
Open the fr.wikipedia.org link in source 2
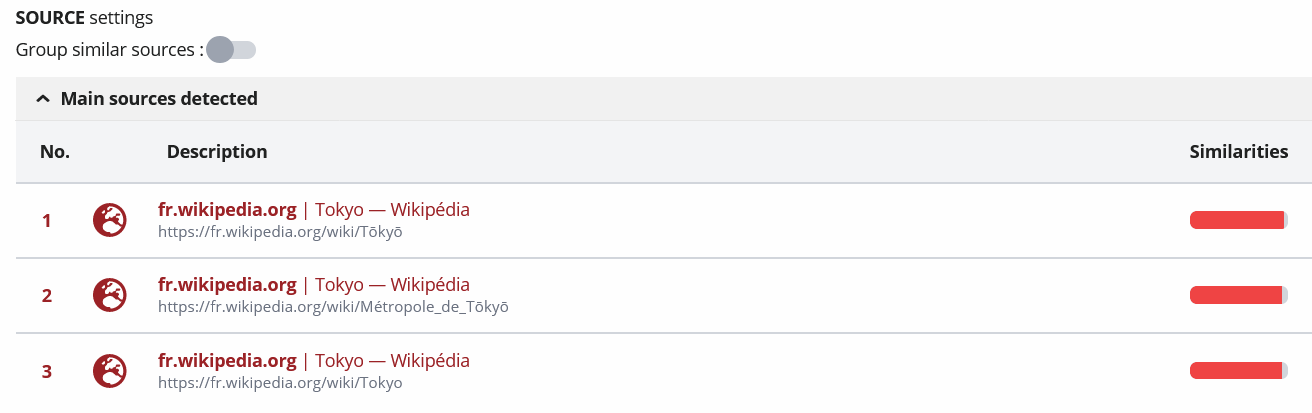tap(227, 285)
